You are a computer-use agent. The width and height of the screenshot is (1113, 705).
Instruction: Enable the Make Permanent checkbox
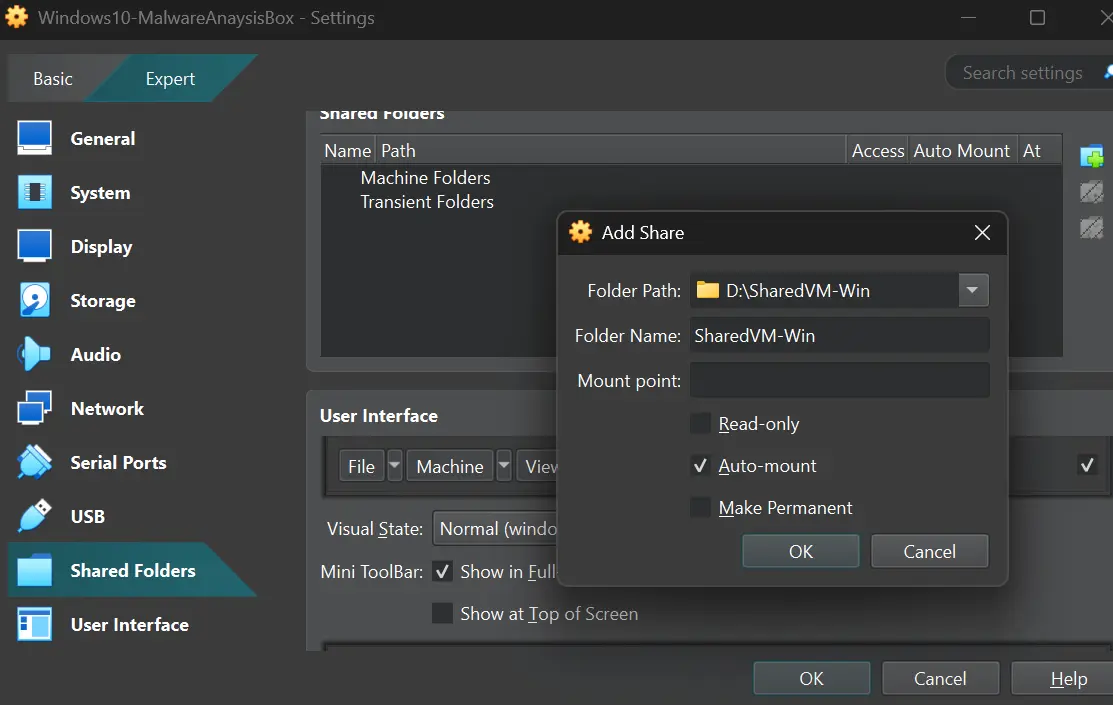point(700,508)
